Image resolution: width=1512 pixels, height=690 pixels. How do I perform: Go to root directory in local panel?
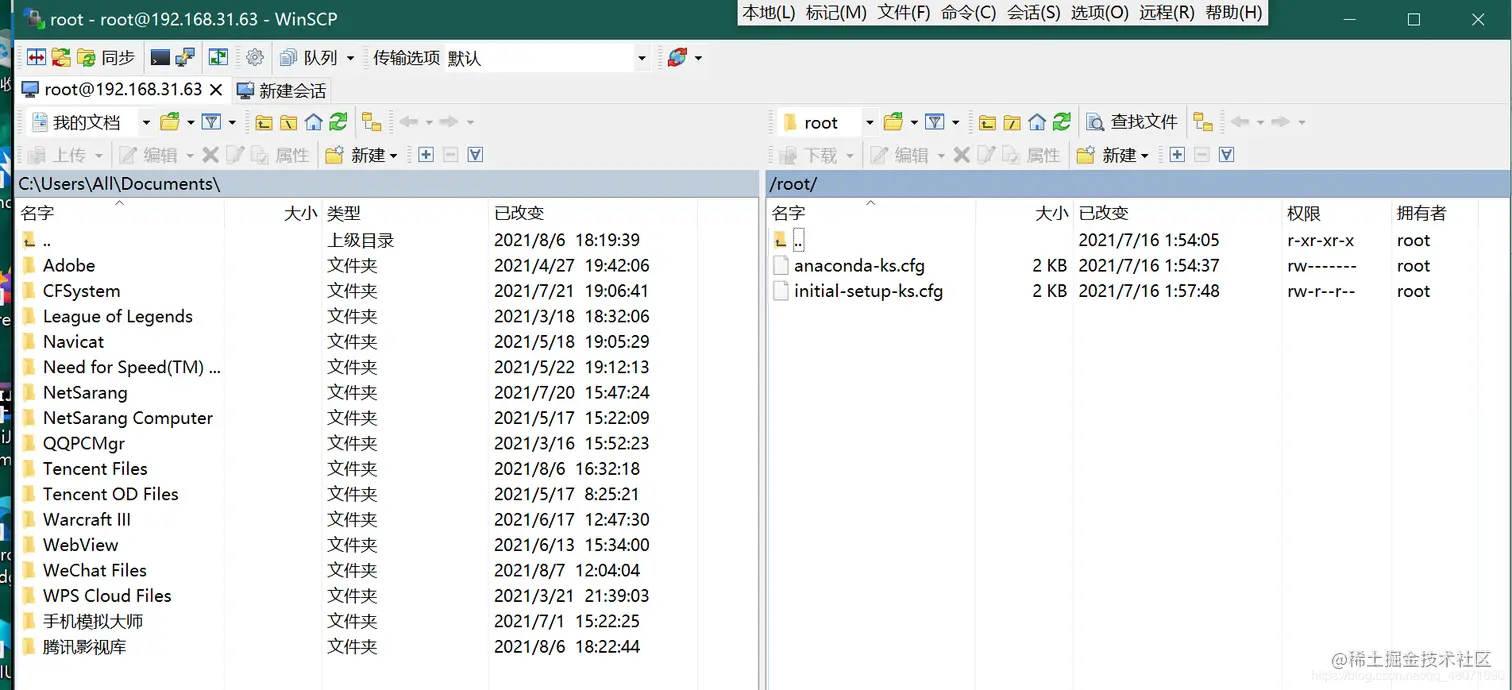tap(289, 122)
